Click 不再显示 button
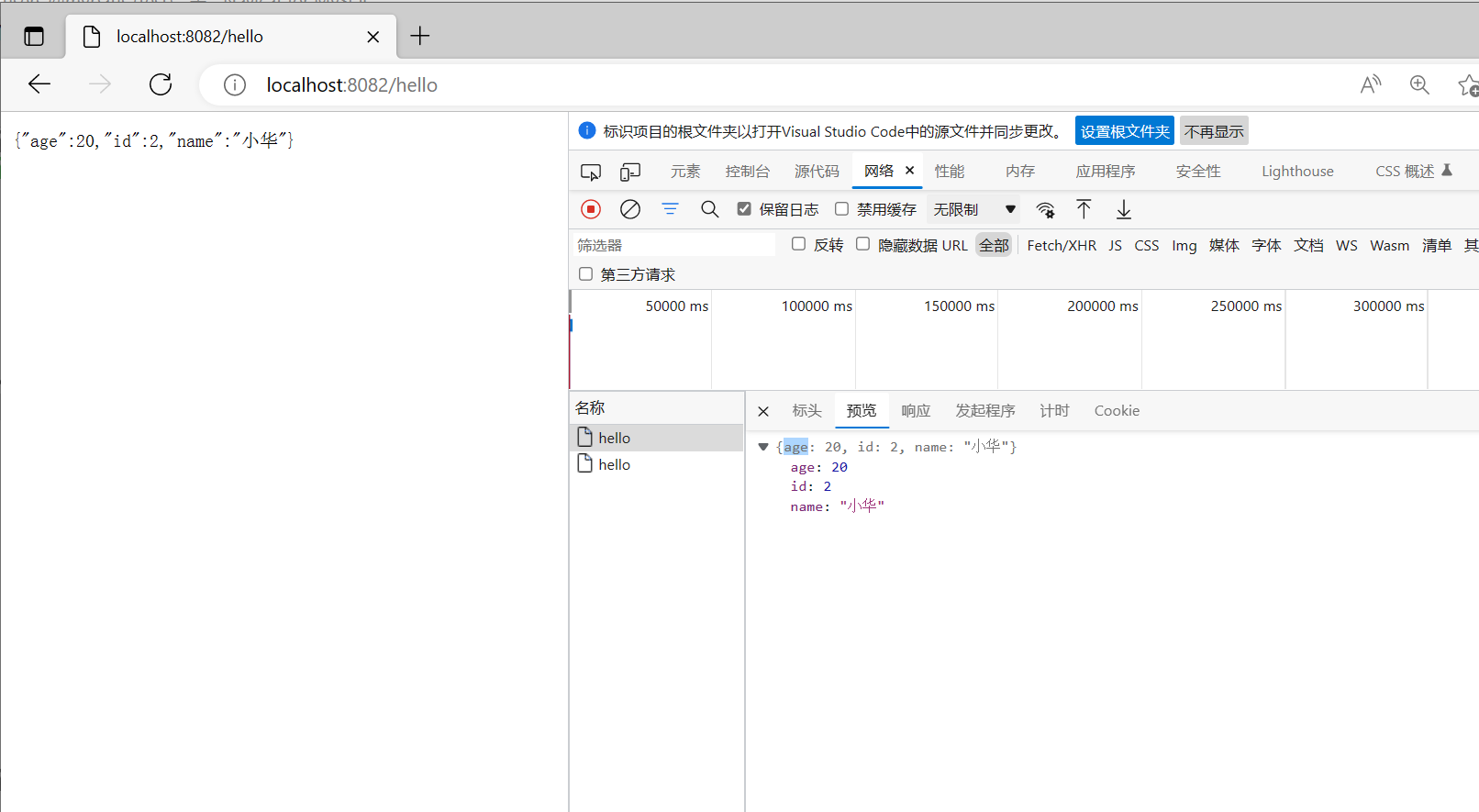This screenshot has width=1479, height=812. coord(1214,131)
